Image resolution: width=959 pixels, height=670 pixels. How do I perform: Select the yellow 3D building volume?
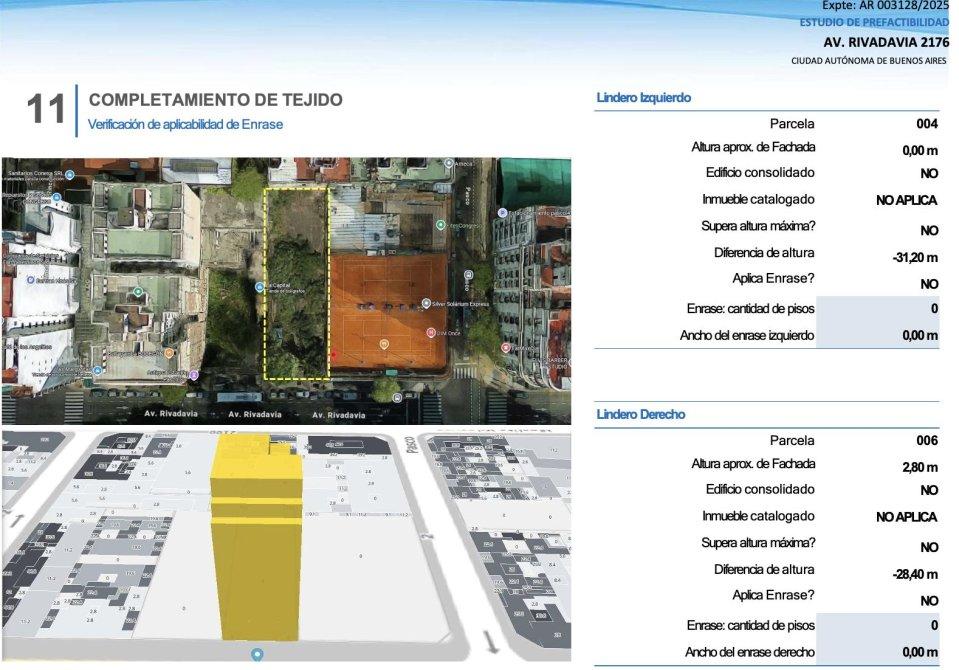[x=256, y=540]
